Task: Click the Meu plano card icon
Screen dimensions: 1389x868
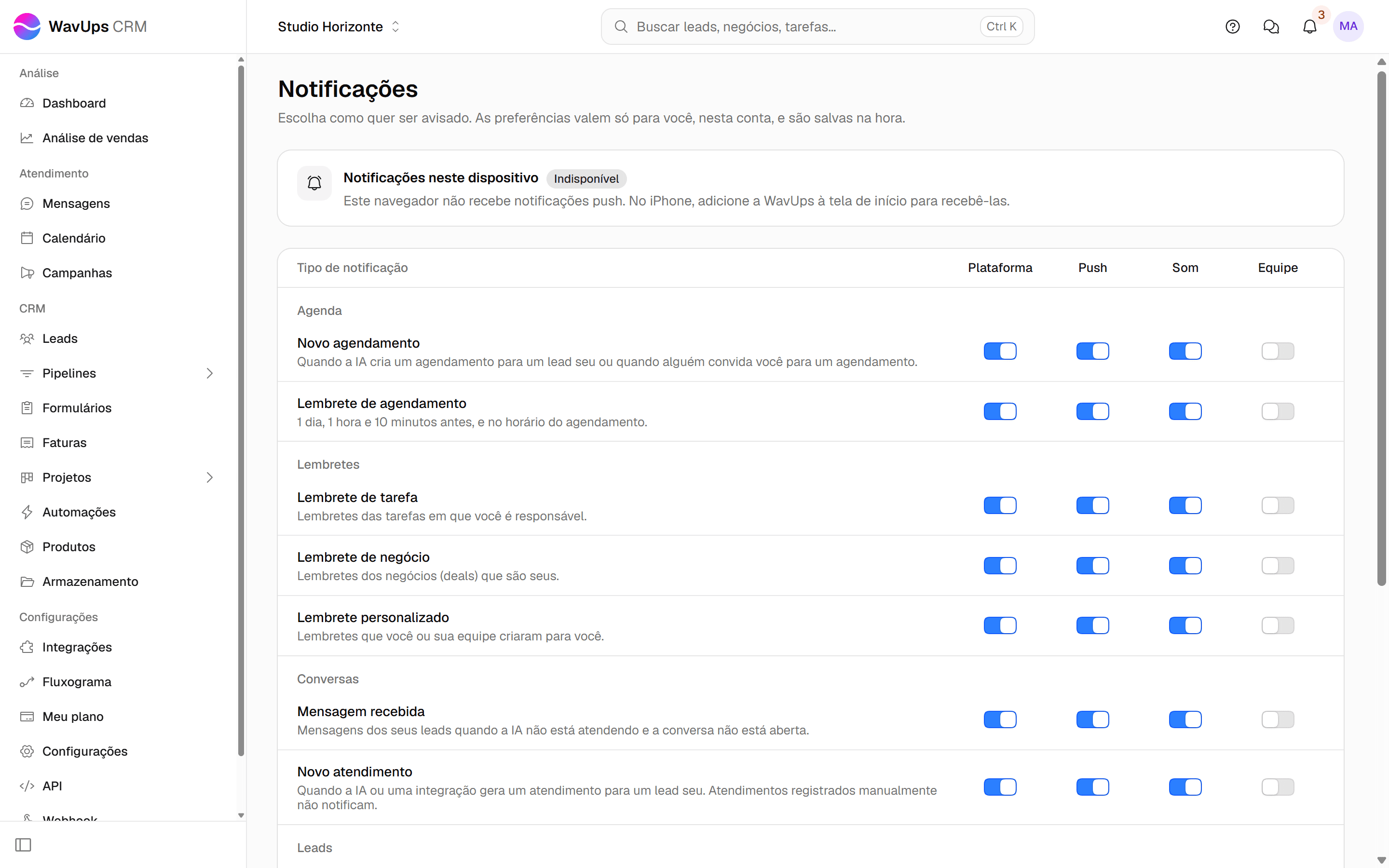Action: 27,717
